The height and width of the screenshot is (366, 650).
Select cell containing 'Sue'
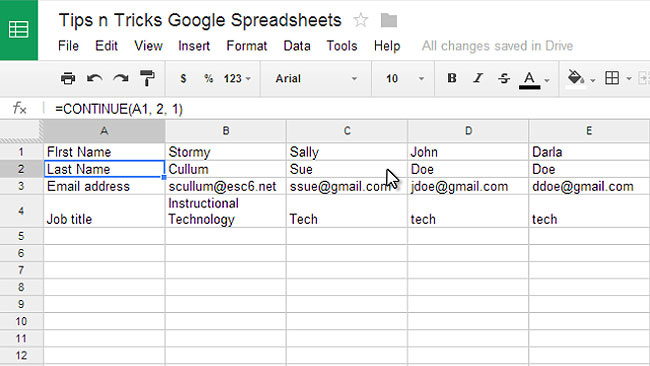click(x=347, y=169)
